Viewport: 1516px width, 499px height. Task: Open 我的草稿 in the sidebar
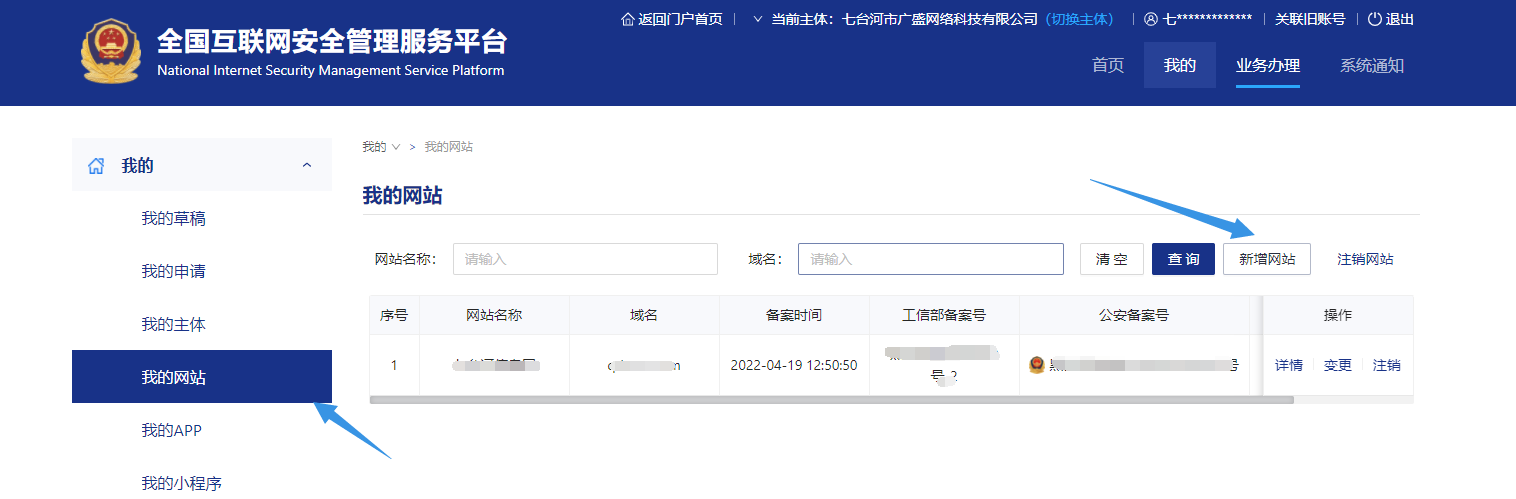tap(173, 218)
